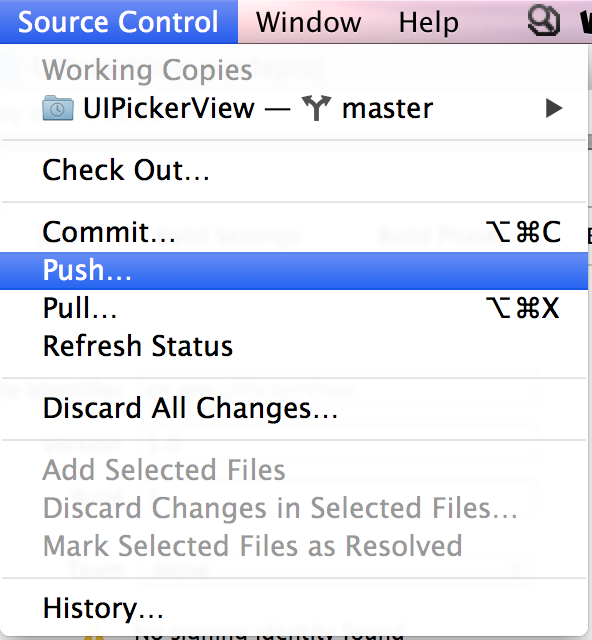Select Pull… from Source Control menu
This screenshot has height=640, width=592.
click(294, 308)
